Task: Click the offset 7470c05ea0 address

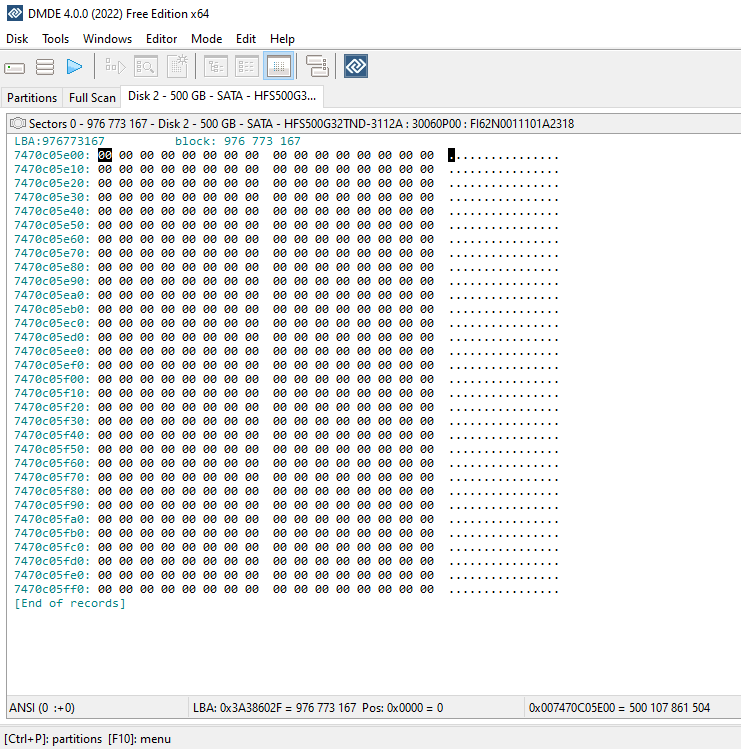Action: [x=52, y=295]
